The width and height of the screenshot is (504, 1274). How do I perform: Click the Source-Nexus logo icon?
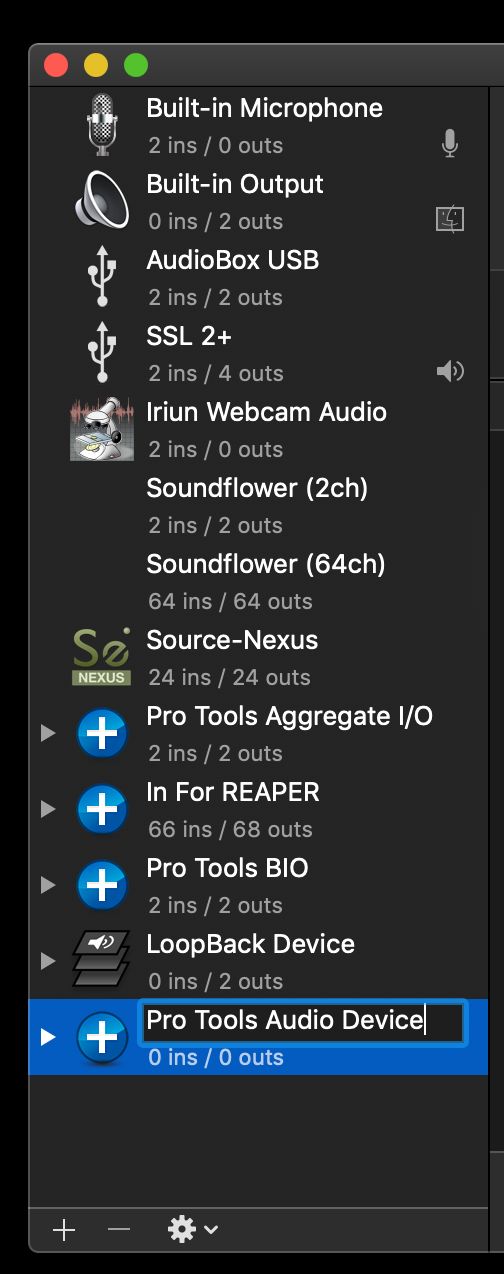point(101,656)
